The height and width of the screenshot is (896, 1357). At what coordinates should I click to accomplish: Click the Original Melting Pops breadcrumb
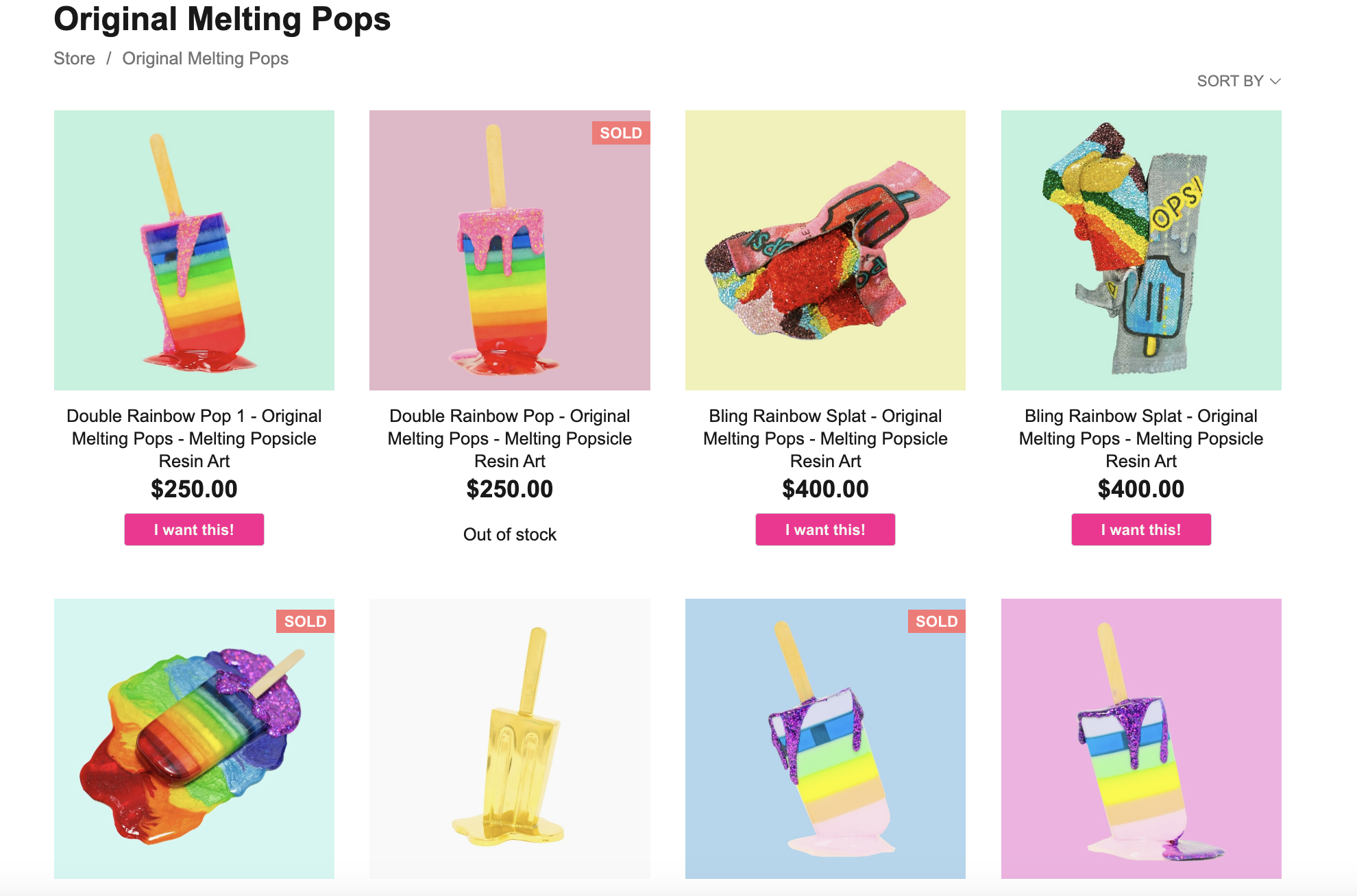(205, 58)
